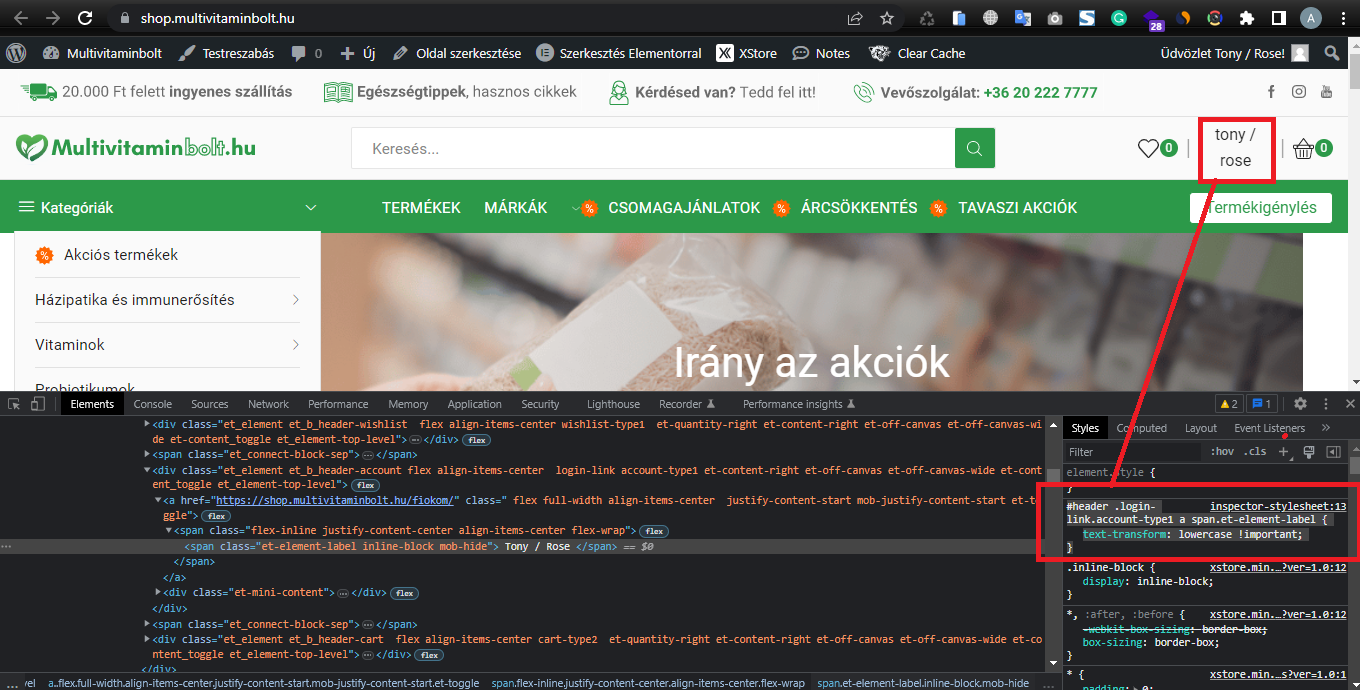Click the blue issues counter 1

(1261, 404)
